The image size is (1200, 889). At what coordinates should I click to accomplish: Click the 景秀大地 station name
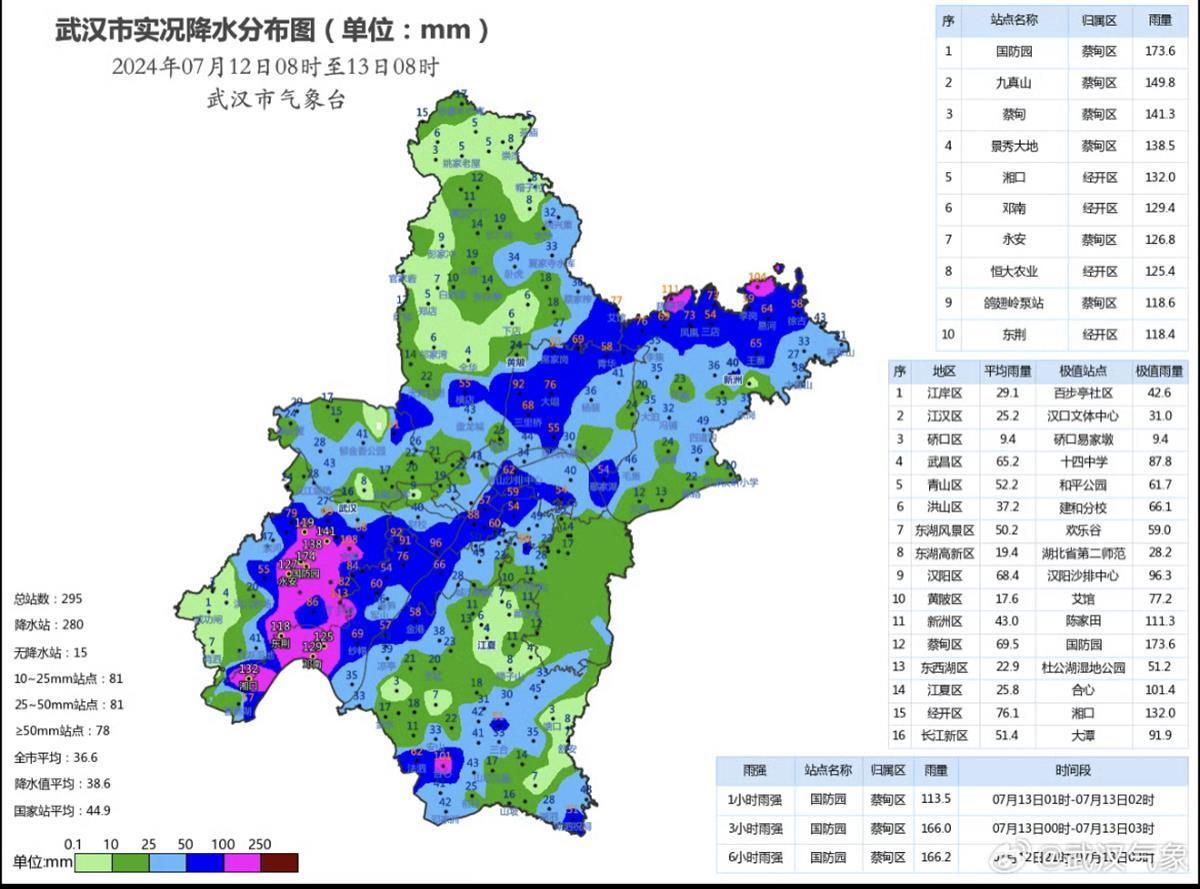pos(1014,146)
